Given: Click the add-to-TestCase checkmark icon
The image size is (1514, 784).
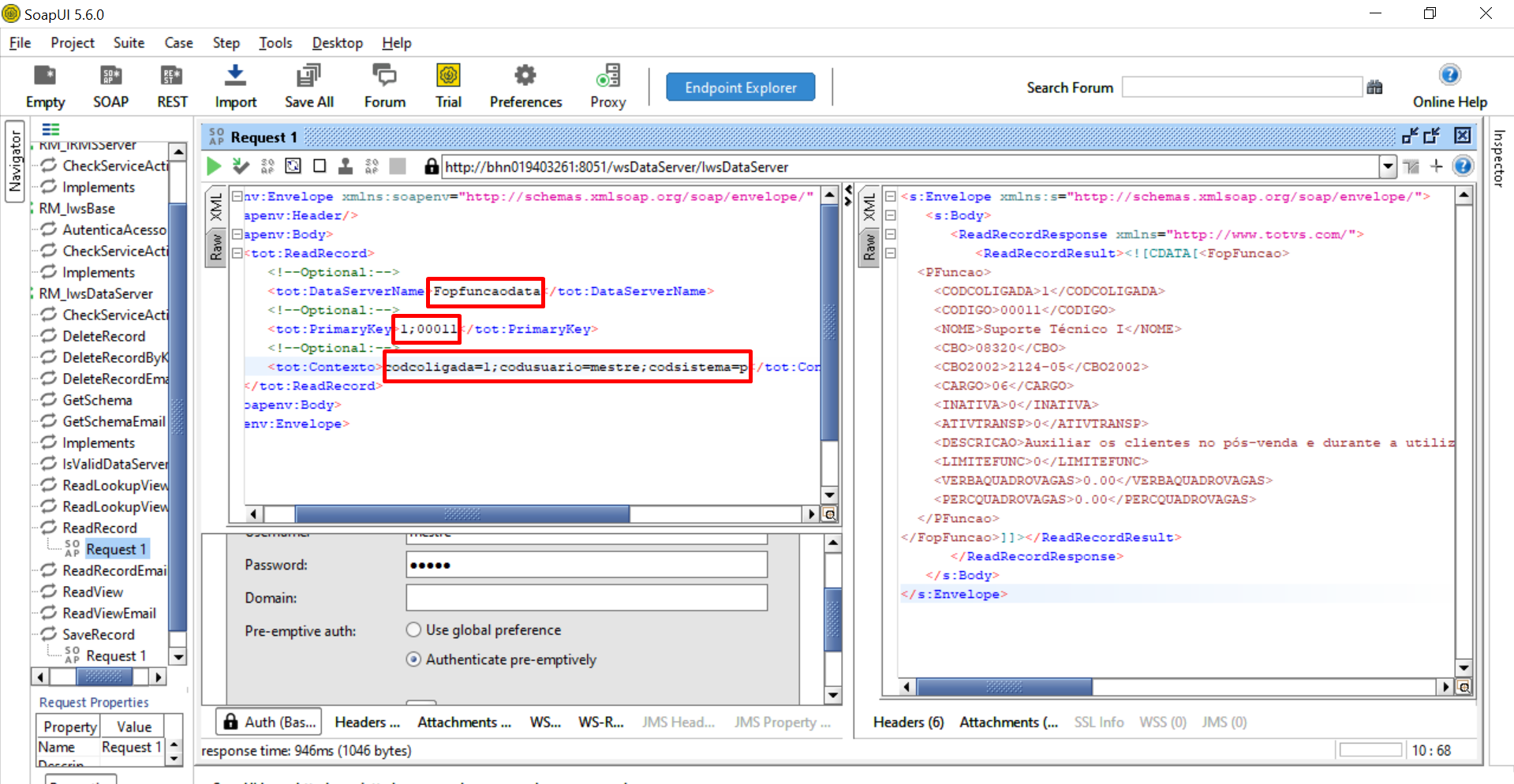Looking at the screenshot, I should click(241, 166).
